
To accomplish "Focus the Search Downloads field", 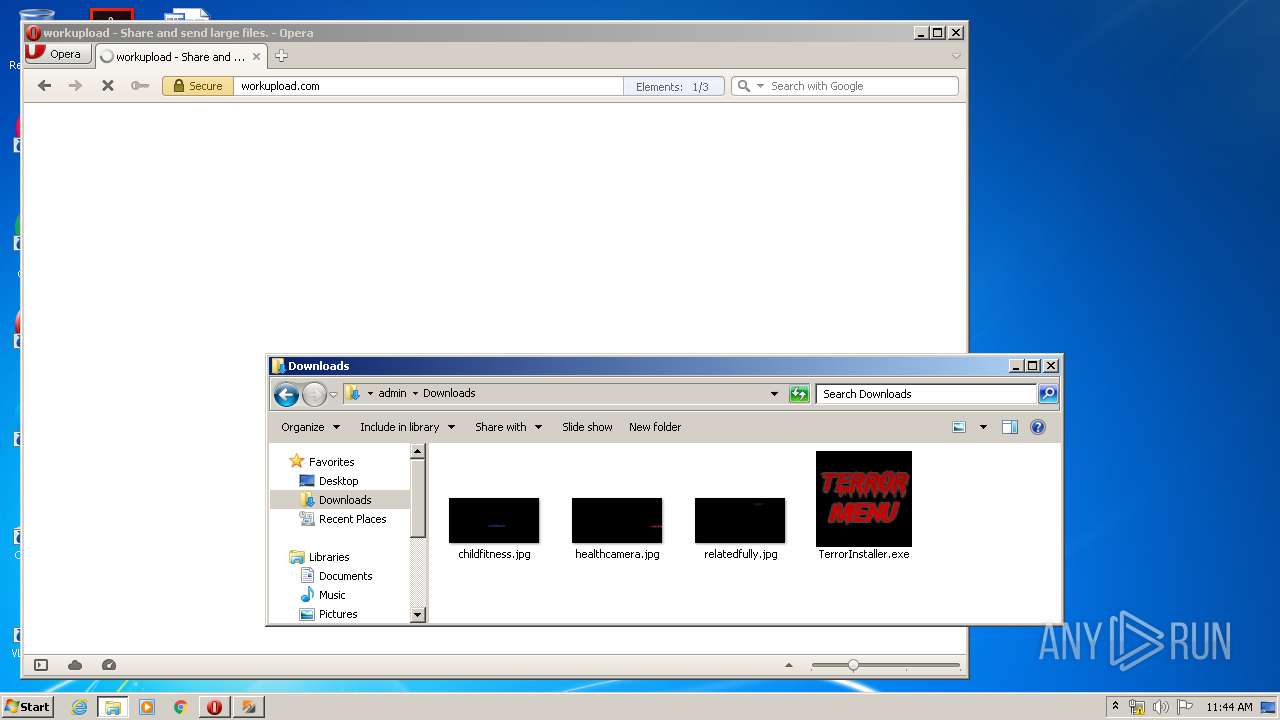I will coord(926,394).
